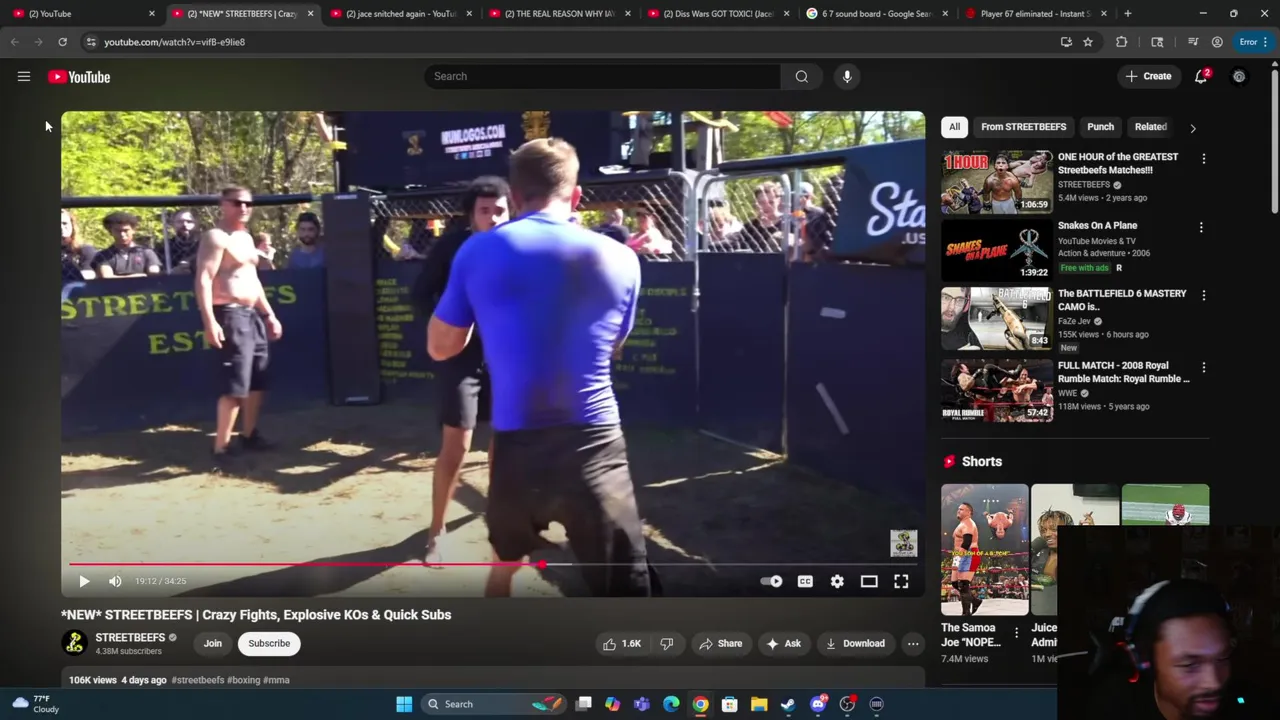Open 'THE BATTLEFIELD 6 MASTERY CAMO' title

click(x=1122, y=300)
